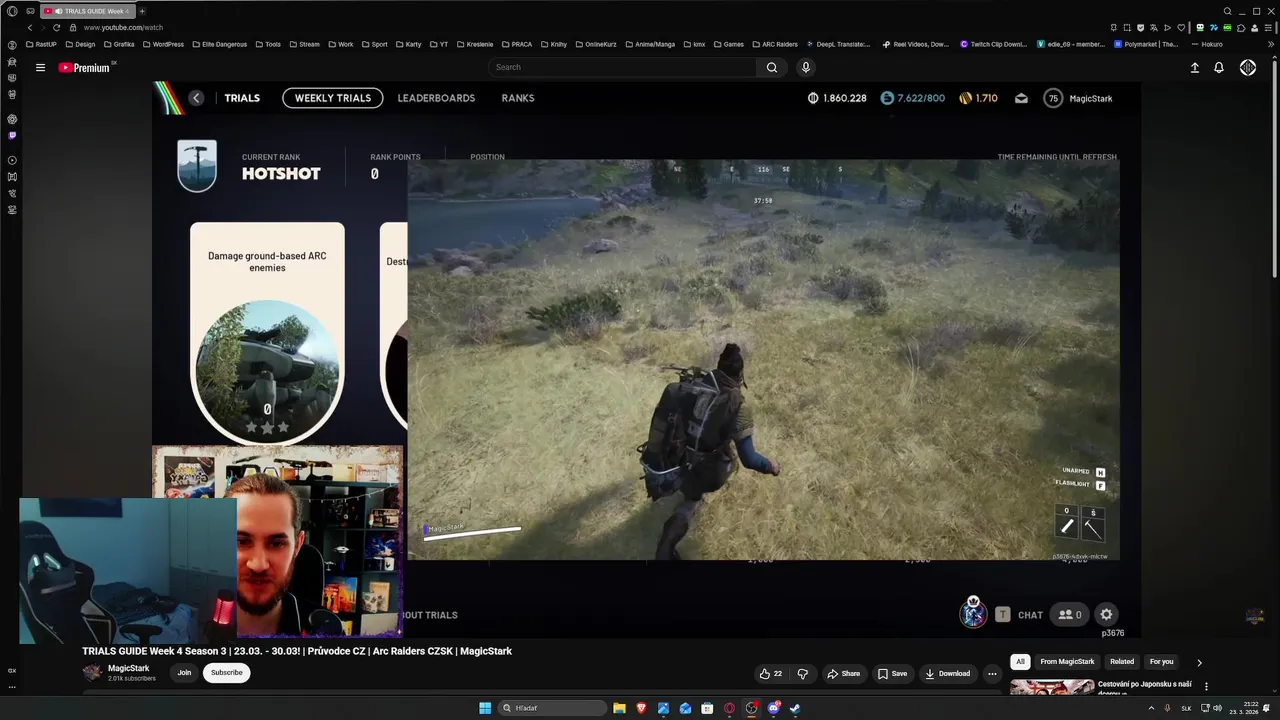
Task: Click the YouTube search magnifier button
Action: point(771,67)
